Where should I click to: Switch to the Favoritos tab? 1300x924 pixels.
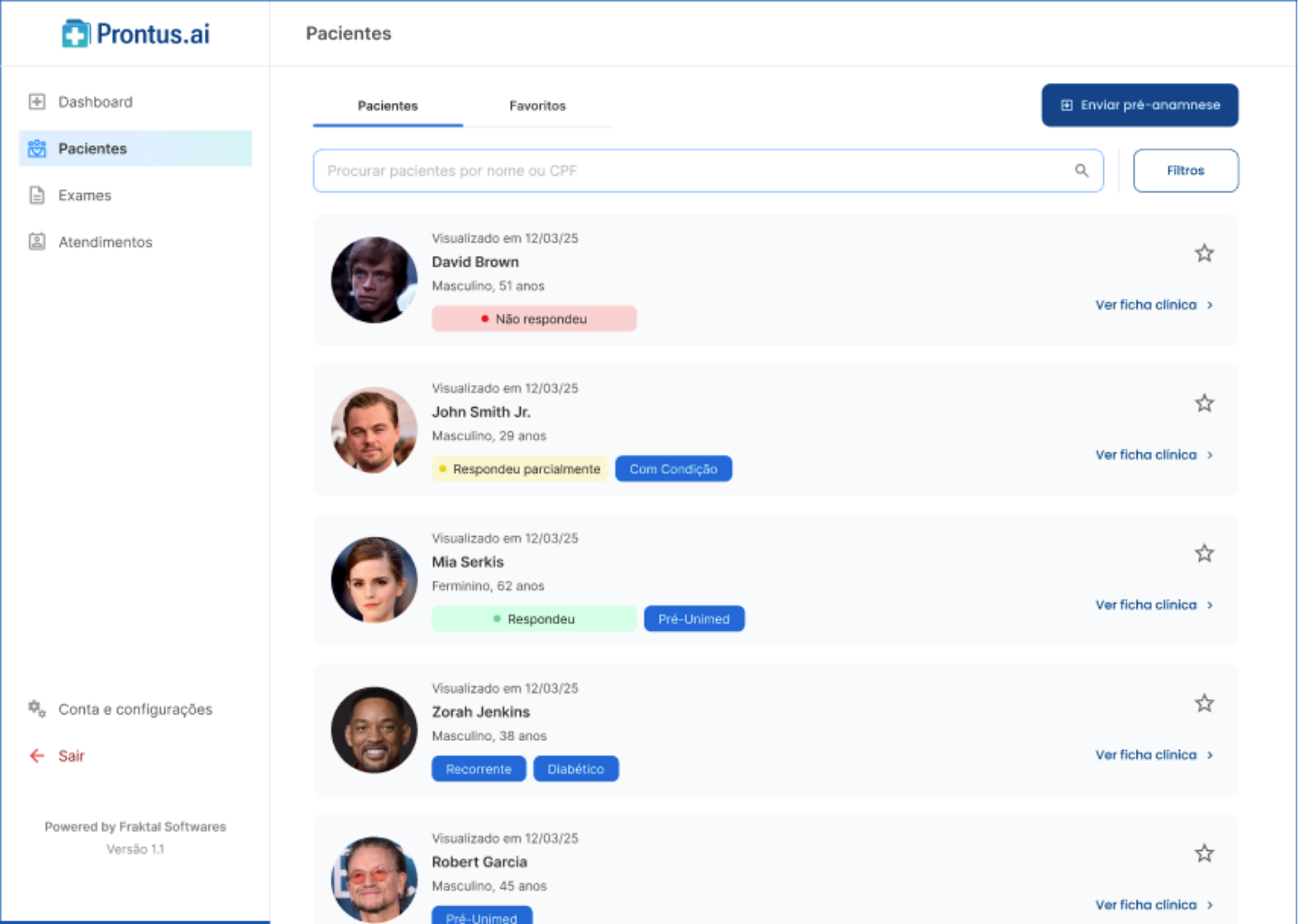coord(537,106)
